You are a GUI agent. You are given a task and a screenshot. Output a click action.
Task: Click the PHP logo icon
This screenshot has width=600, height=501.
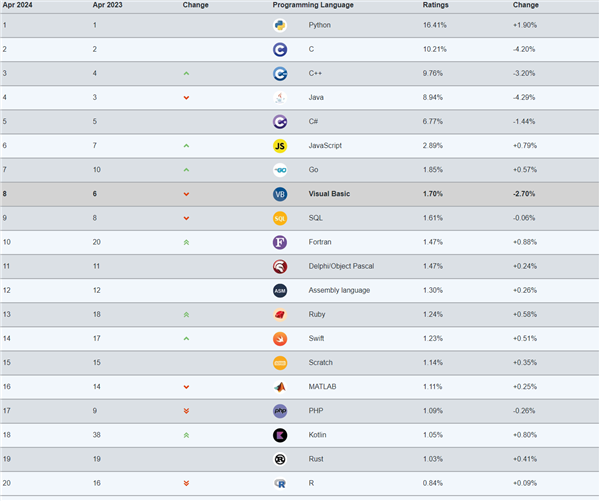click(x=280, y=411)
